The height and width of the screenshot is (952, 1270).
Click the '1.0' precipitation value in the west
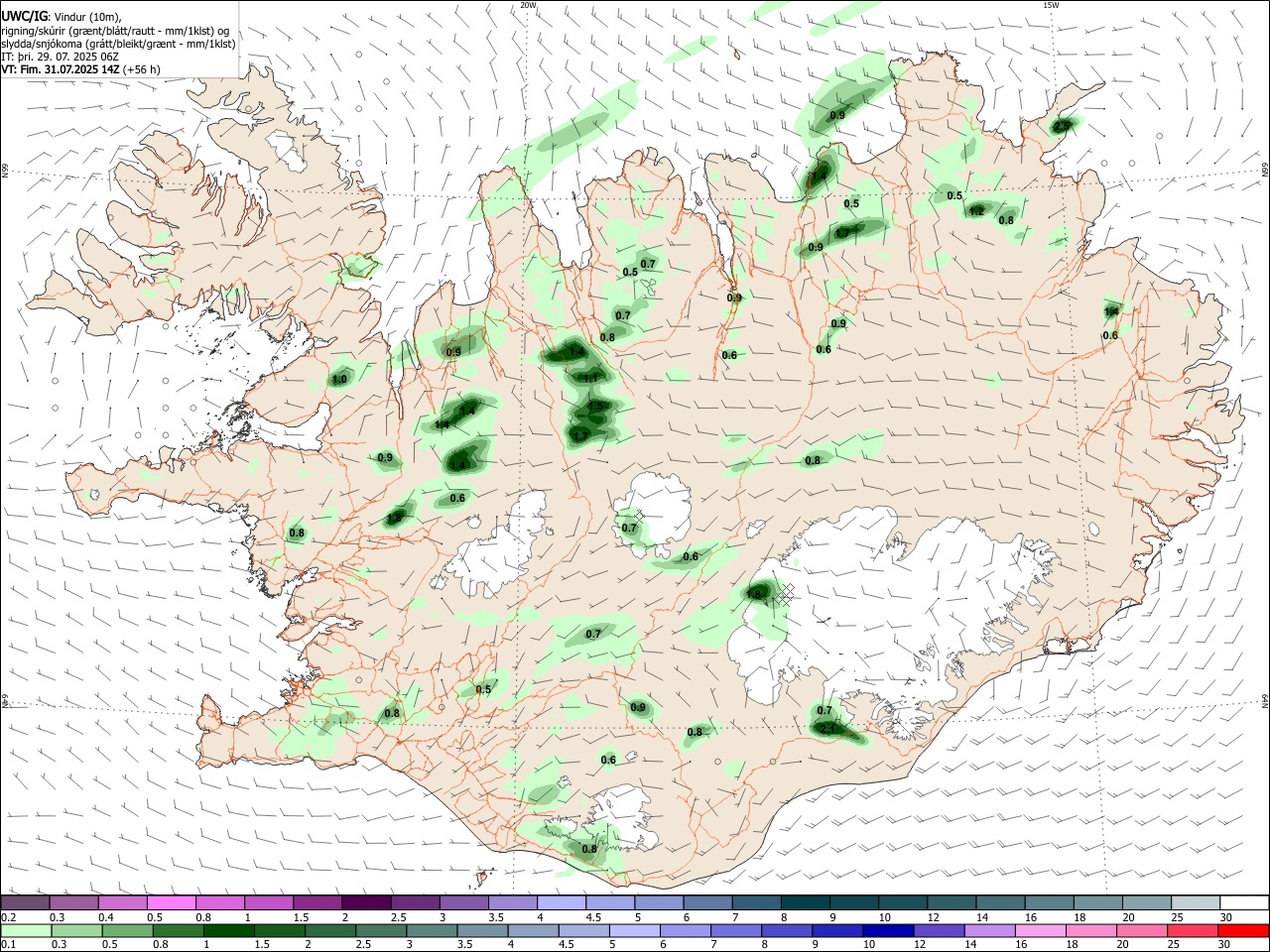[x=339, y=379]
